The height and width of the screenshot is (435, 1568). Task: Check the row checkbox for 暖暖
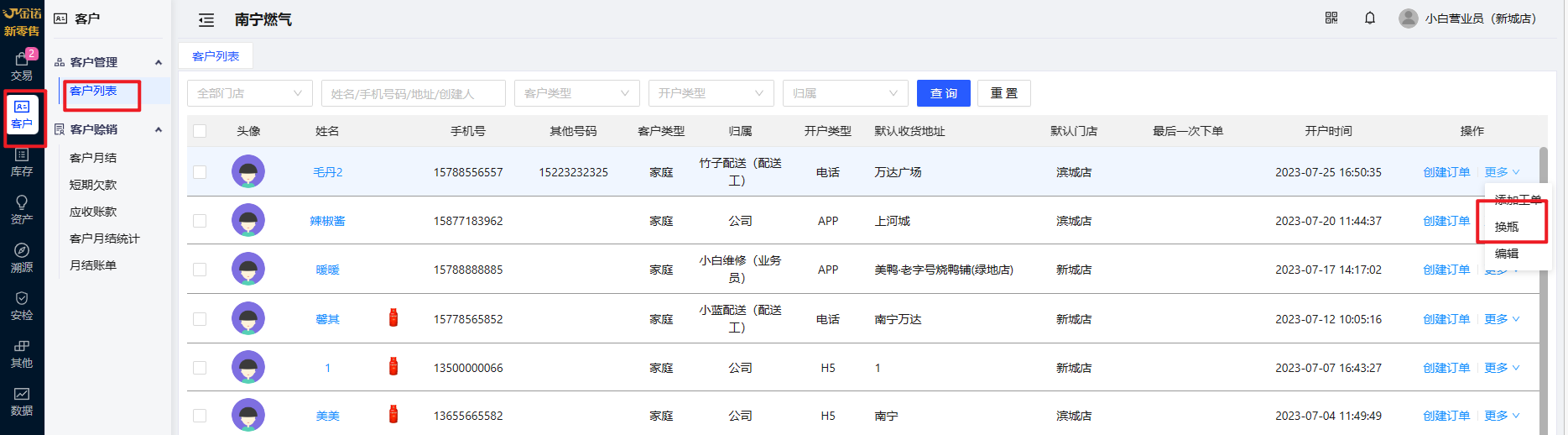click(200, 270)
